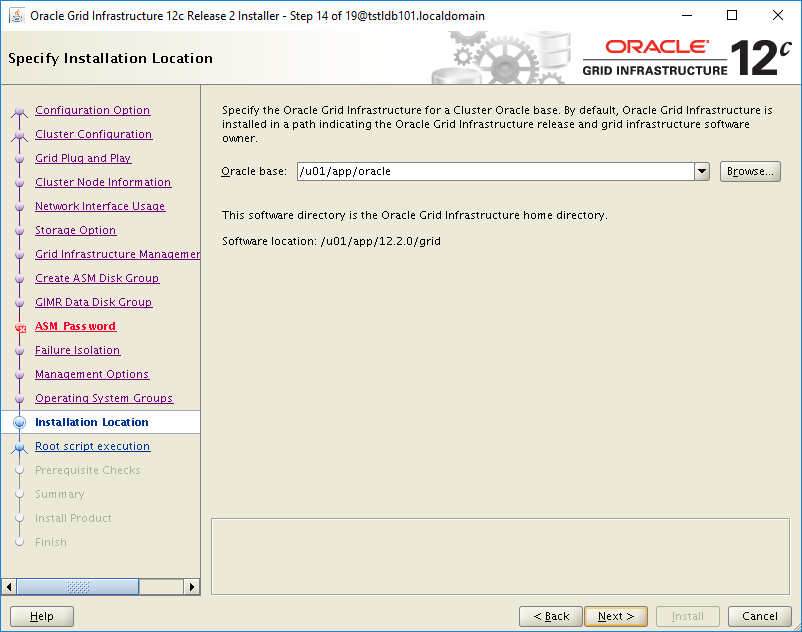Open Management Options step
The image size is (802, 632).
(x=92, y=374)
